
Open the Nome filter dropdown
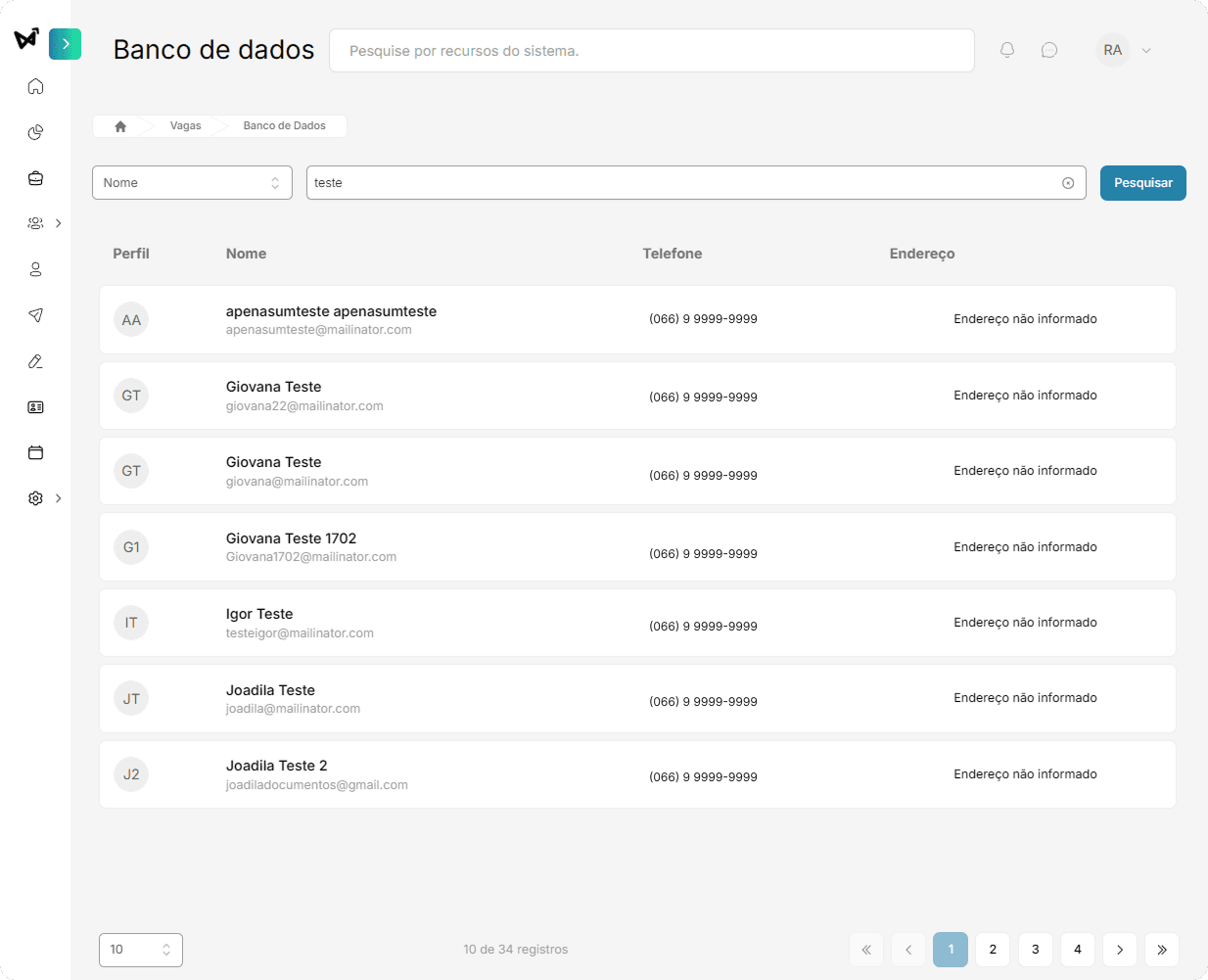(192, 183)
